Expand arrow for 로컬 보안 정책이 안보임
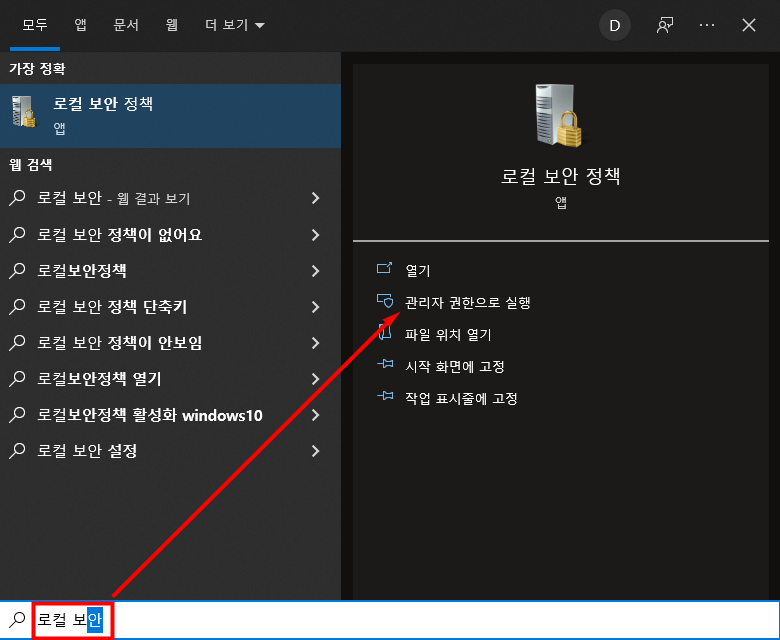Image resolution: width=780 pixels, height=640 pixels. 315,343
